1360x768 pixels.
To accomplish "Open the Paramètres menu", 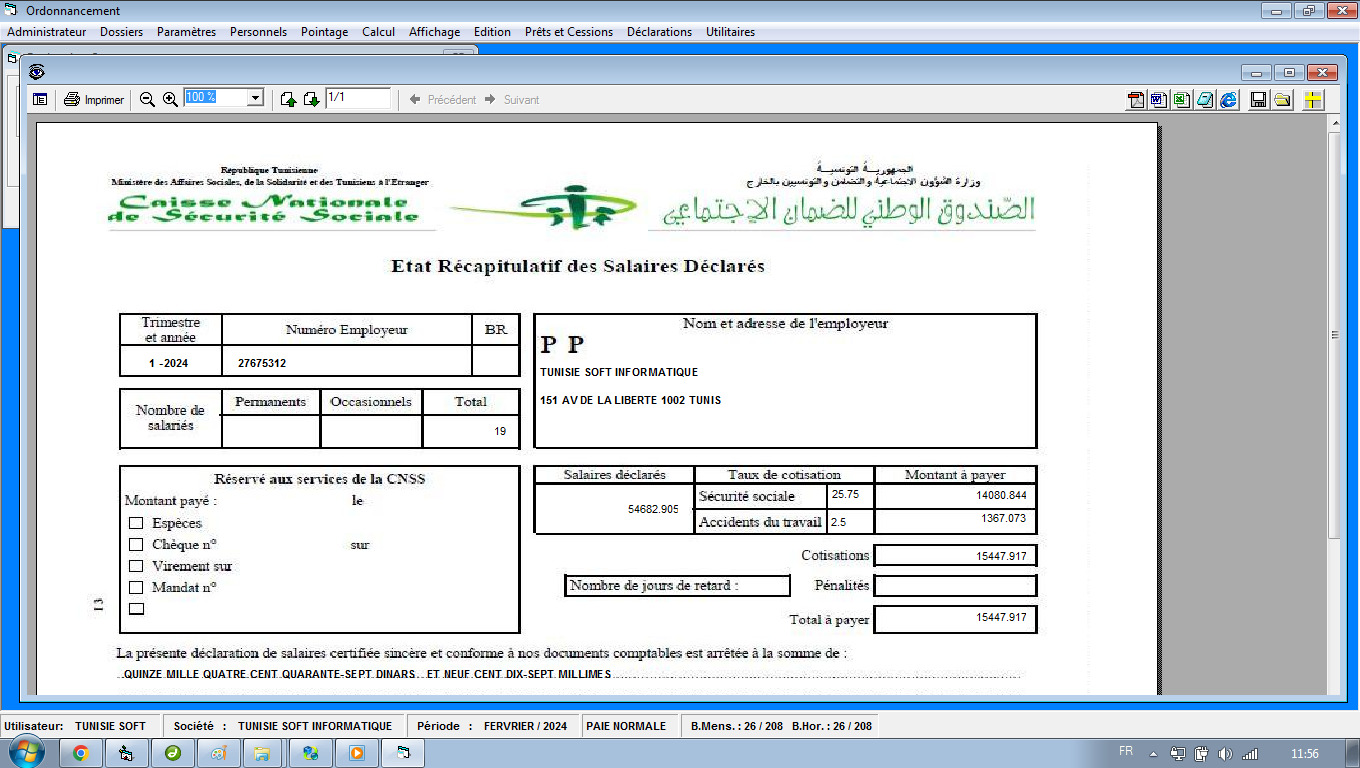I will pos(186,32).
